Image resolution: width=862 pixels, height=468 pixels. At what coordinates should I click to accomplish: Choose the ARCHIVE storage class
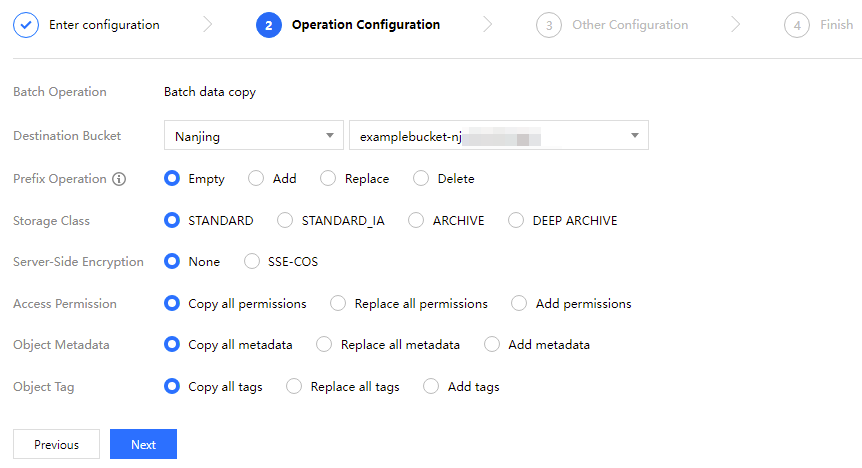416,221
